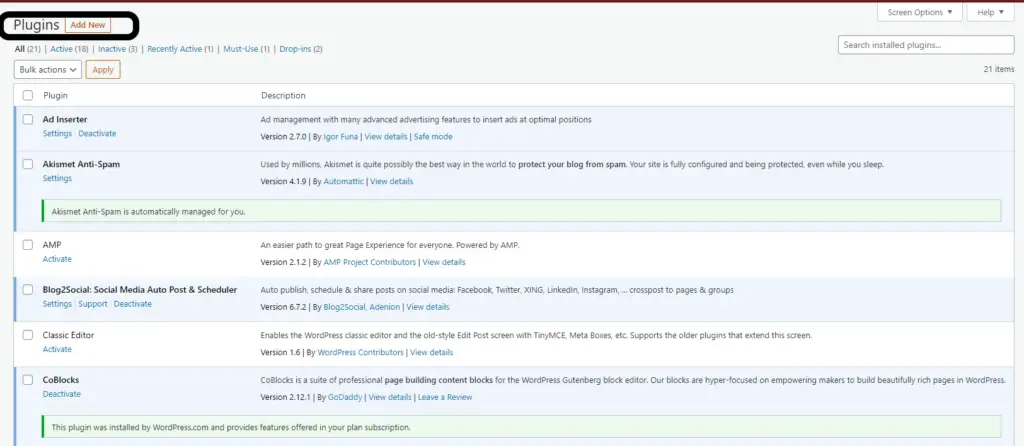Deactivate the Ad Inserter plugin

coord(97,133)
